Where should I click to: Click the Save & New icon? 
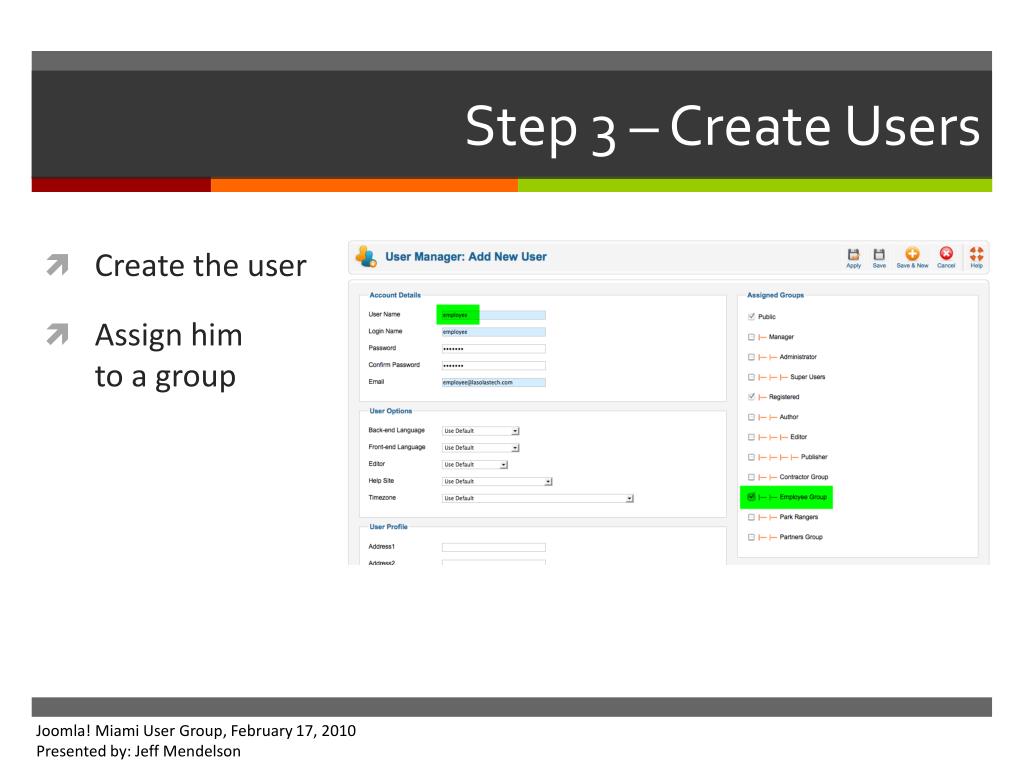(x=912, y=254)
